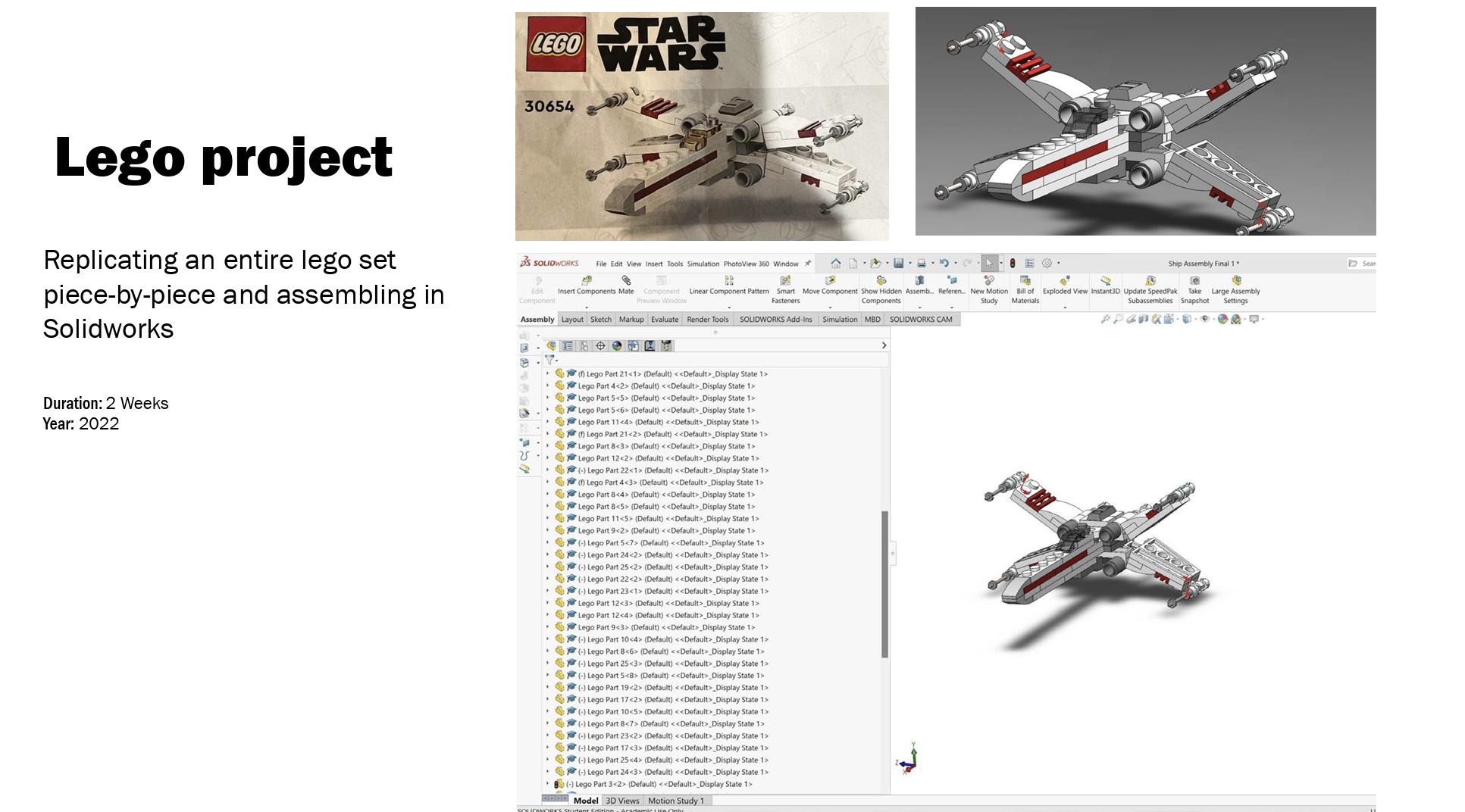Open the DisplayManager color sphere tab icon

coord(617,345)
